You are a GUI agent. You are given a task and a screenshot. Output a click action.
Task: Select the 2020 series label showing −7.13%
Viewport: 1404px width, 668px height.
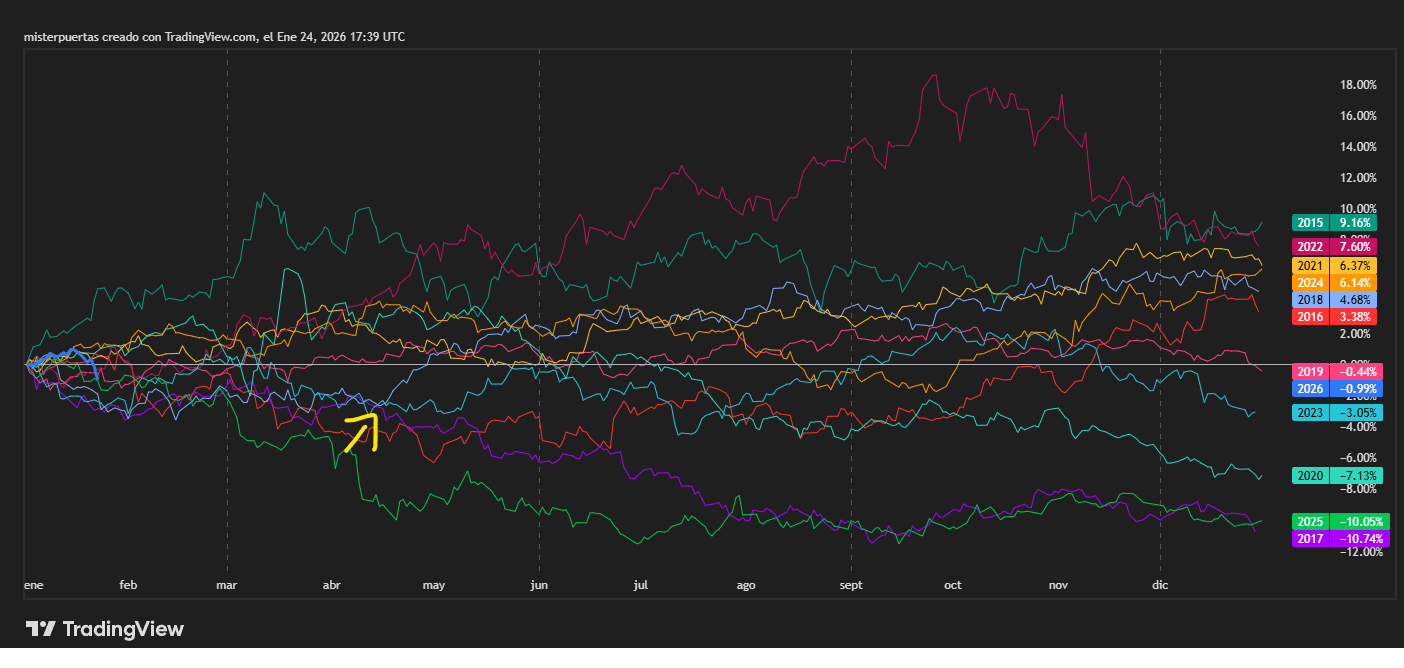pos(1337,476)
